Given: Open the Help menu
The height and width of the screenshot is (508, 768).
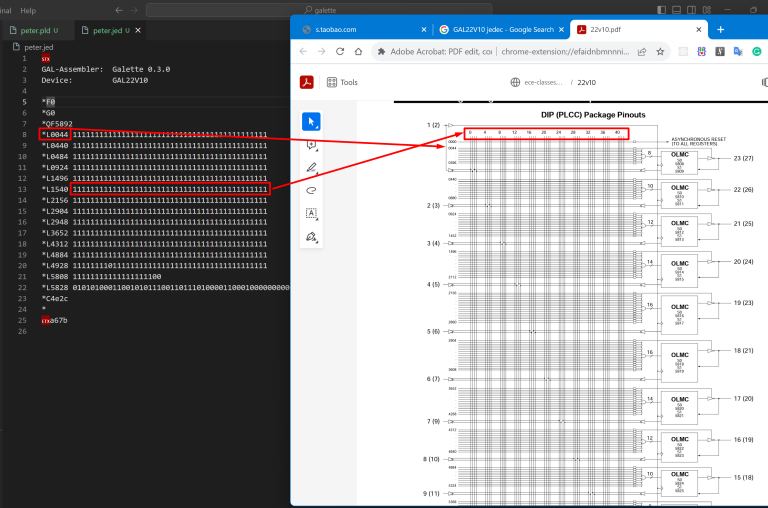Looking at the screenshot, I should click(x=28, y=10).
